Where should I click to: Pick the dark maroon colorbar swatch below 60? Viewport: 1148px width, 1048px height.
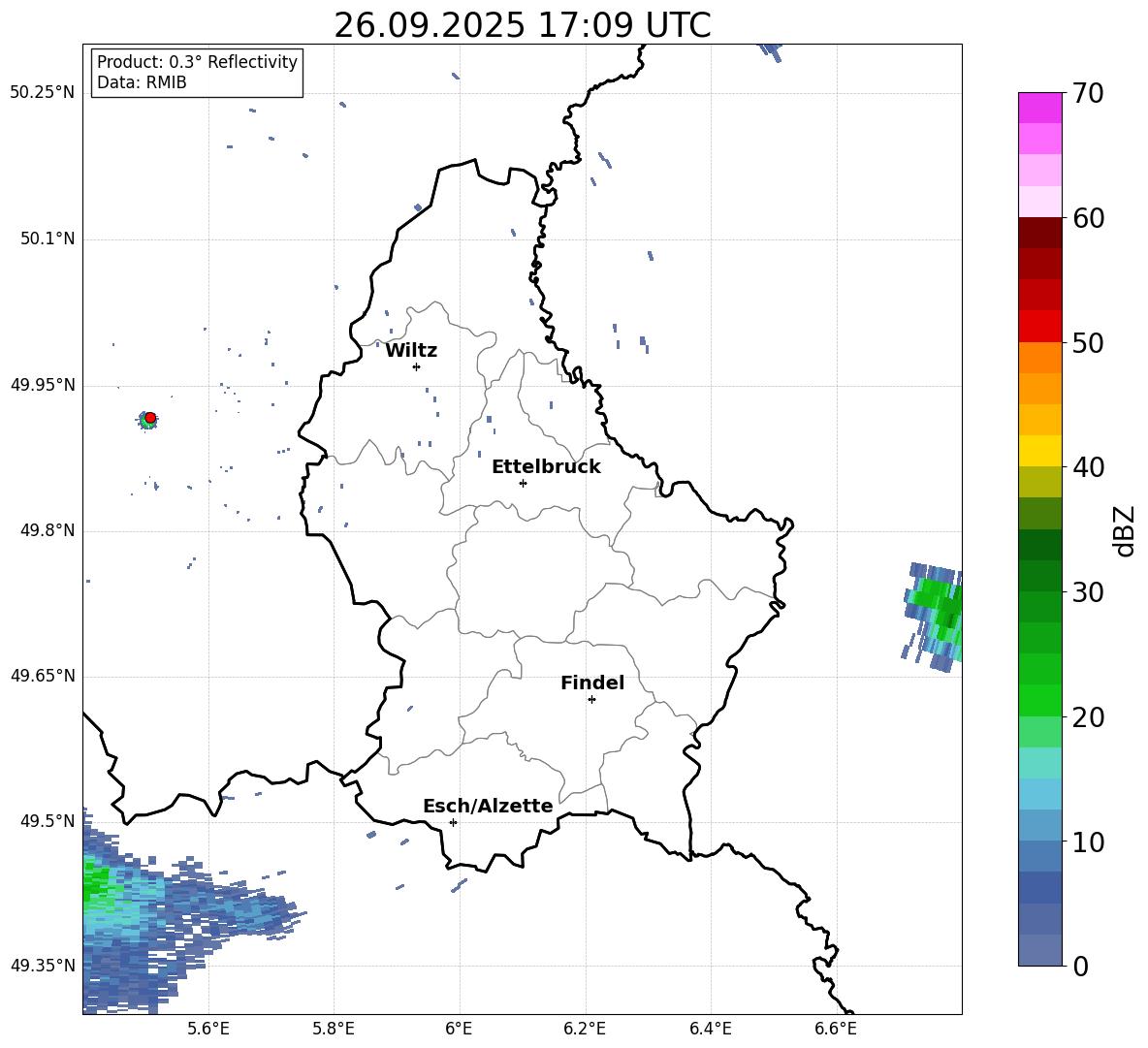point(1039,233)
